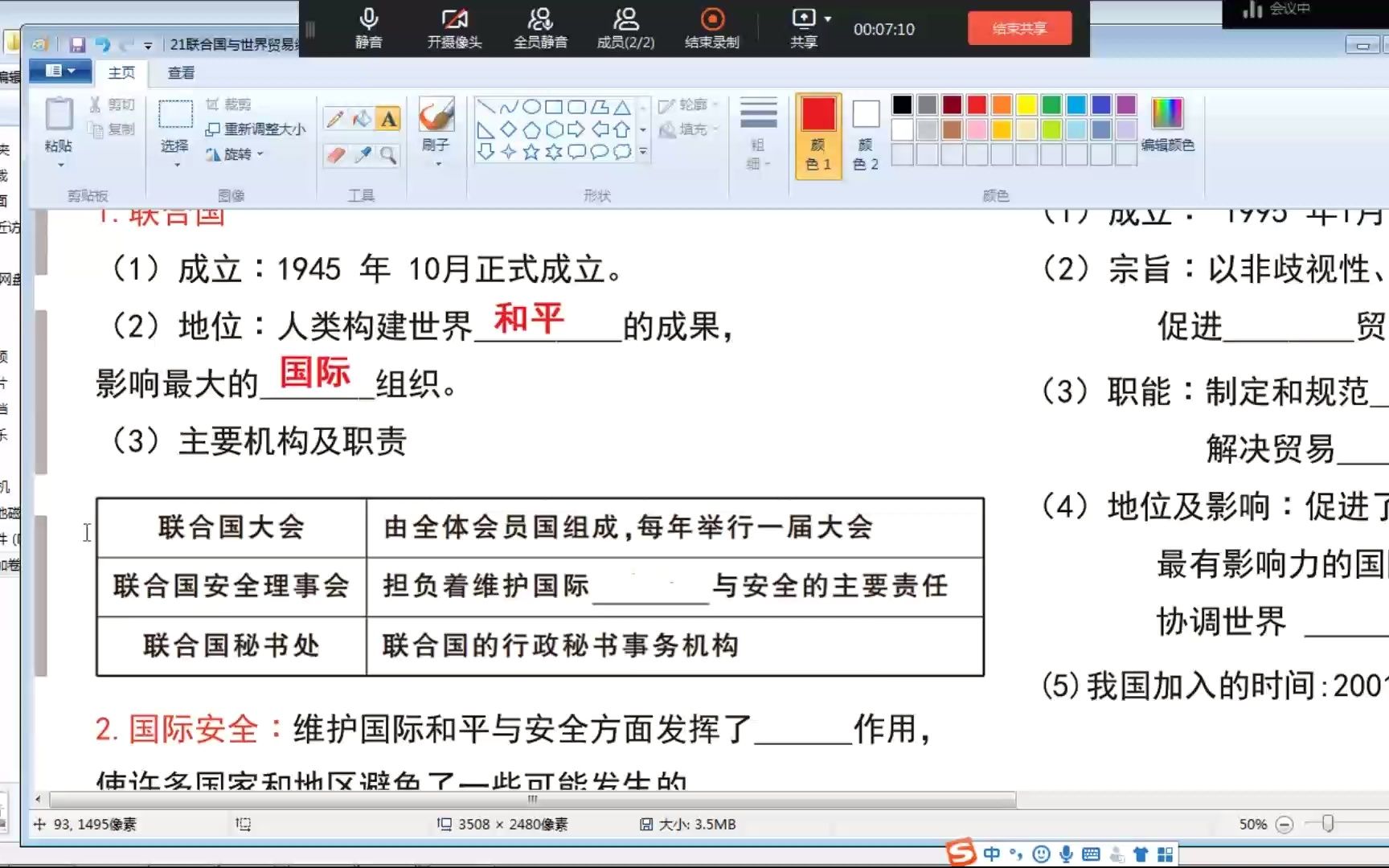This screenshot has width=1389, height=868.
Task: Choose the hexagon shape
Action: (x=554, y=129)
